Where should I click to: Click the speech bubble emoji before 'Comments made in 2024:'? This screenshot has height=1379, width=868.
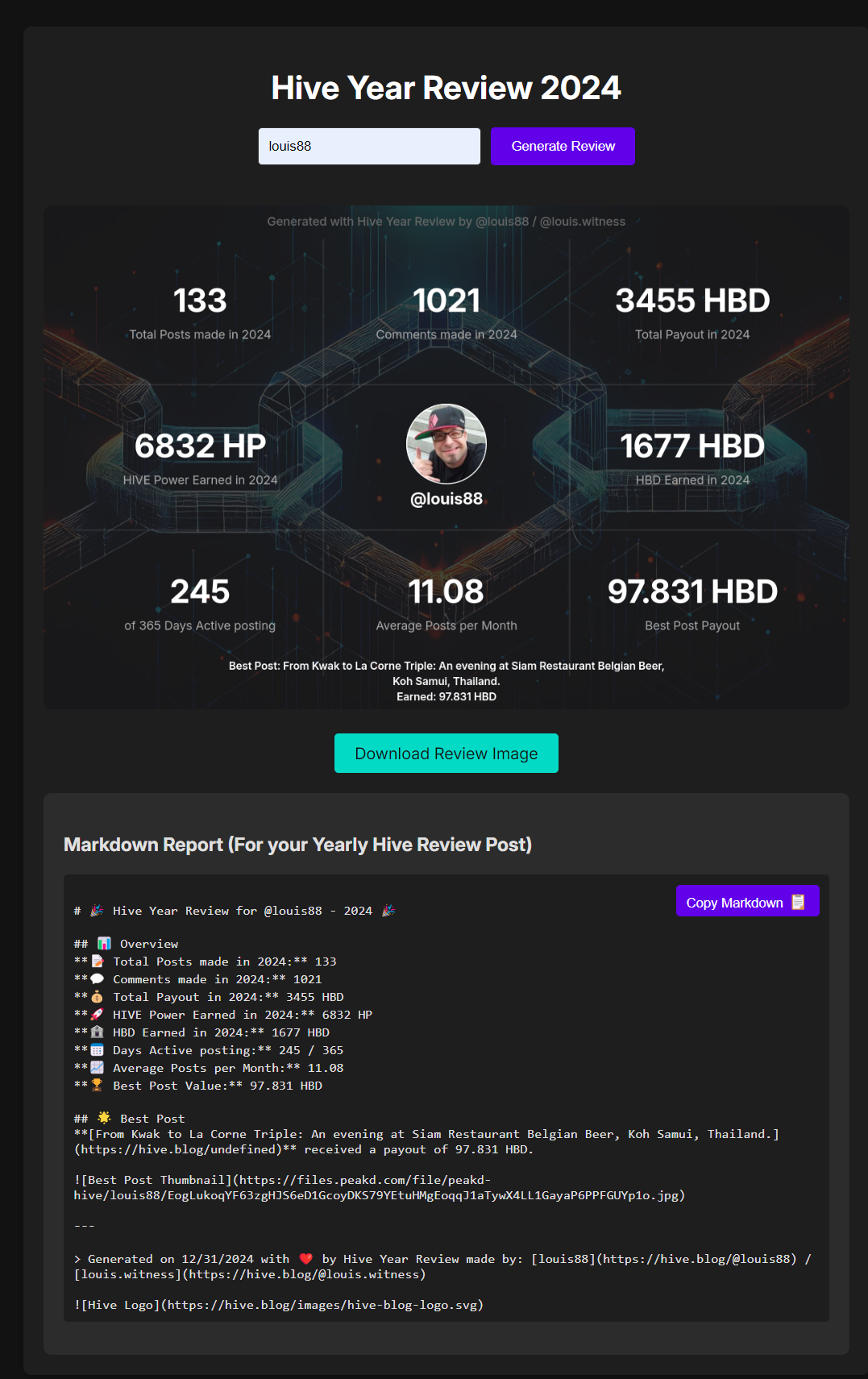98,979
